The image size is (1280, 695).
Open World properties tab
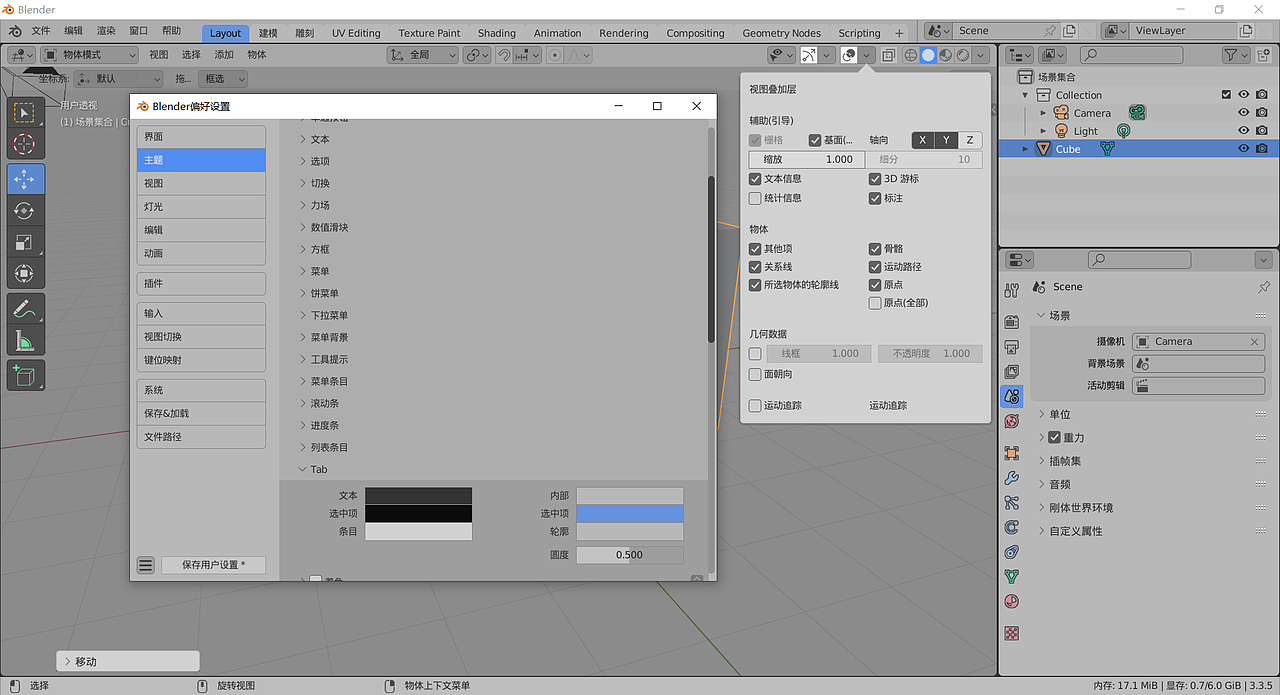point(1011,421)
